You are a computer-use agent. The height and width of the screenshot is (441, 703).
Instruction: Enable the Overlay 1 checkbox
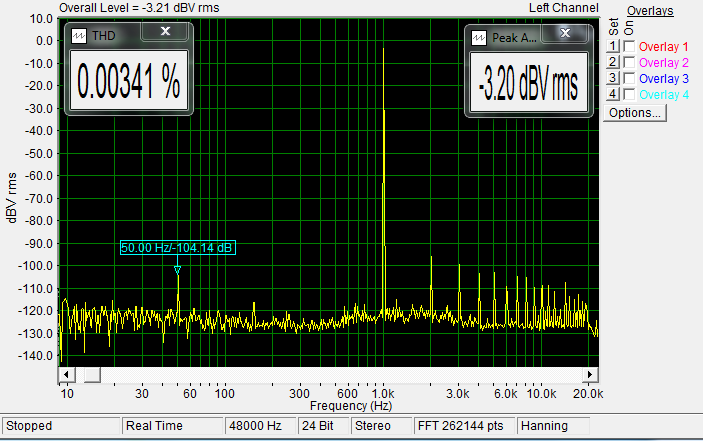(629, 46)
